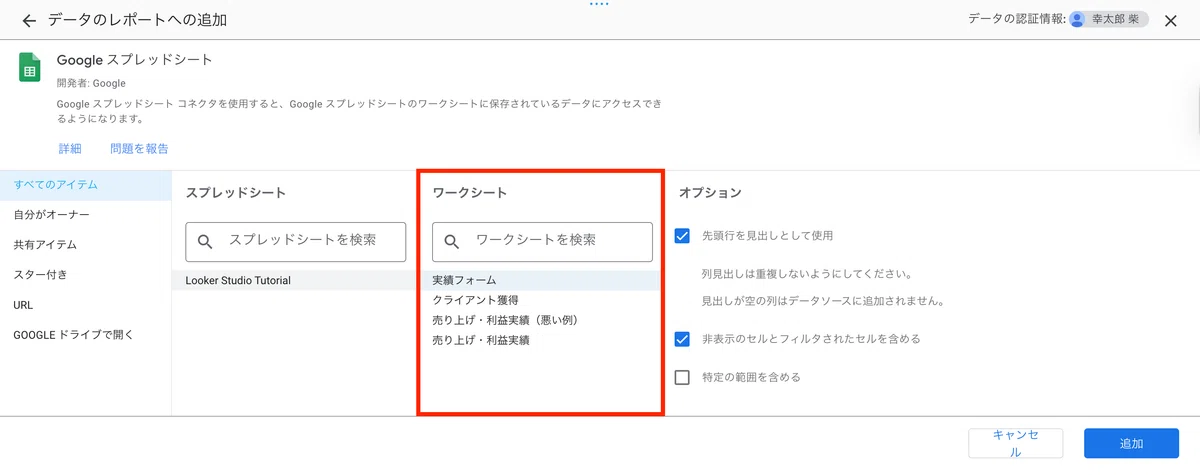
Task: Focus the ワークシートを検索 field
Action: tap(542, 241)
